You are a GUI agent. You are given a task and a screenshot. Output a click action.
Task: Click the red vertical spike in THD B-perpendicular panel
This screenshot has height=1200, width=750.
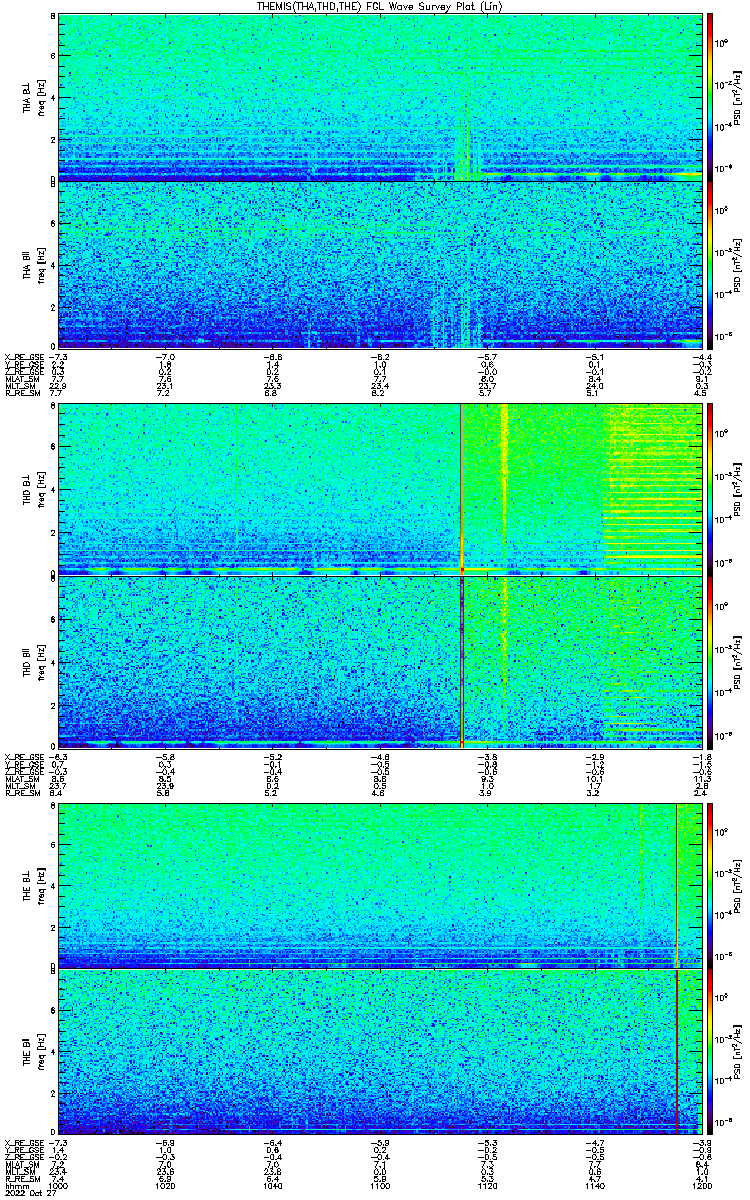tap(461, 489)
